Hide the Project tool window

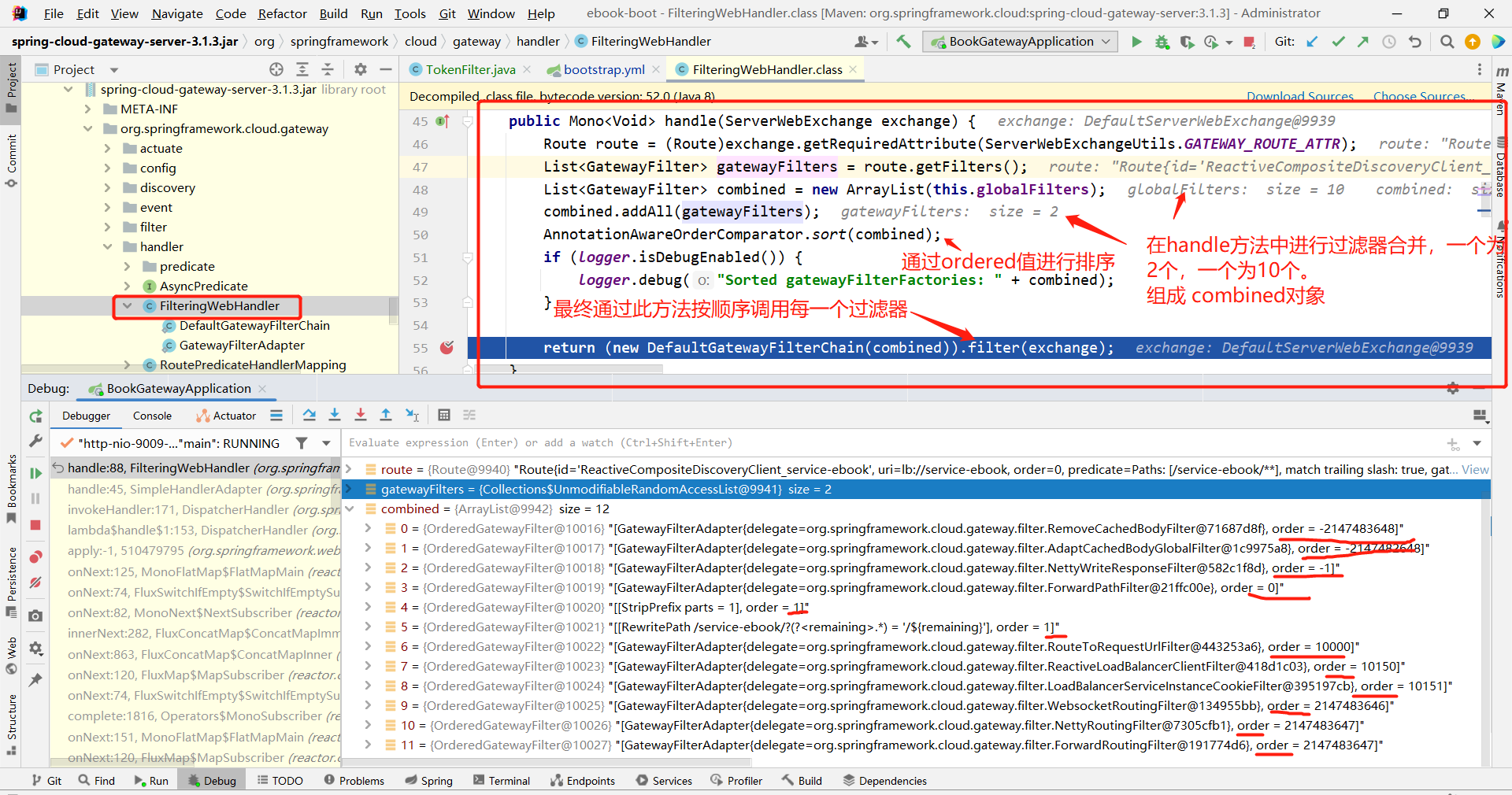tap(385, 69)
